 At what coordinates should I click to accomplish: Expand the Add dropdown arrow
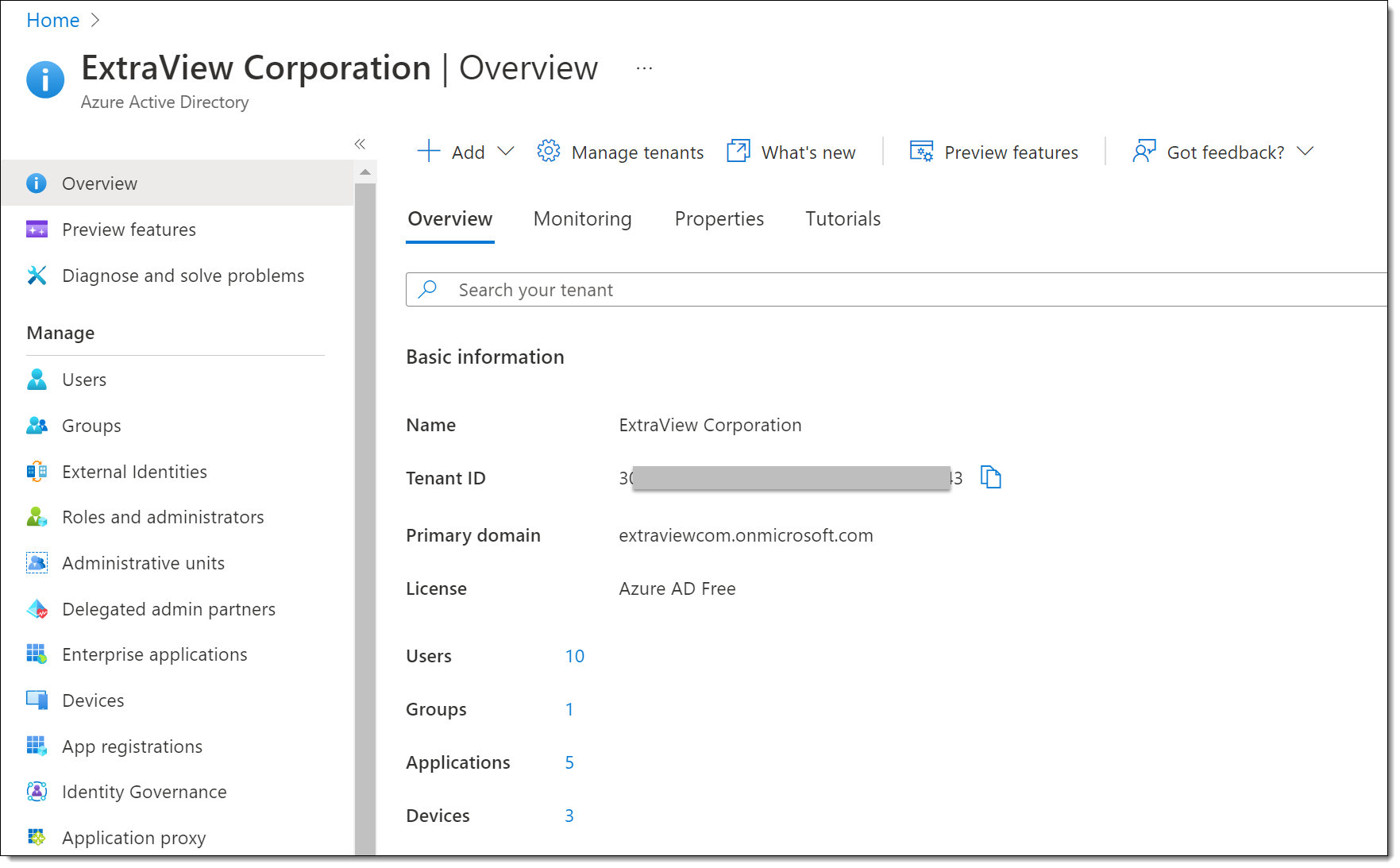(506, 151)
